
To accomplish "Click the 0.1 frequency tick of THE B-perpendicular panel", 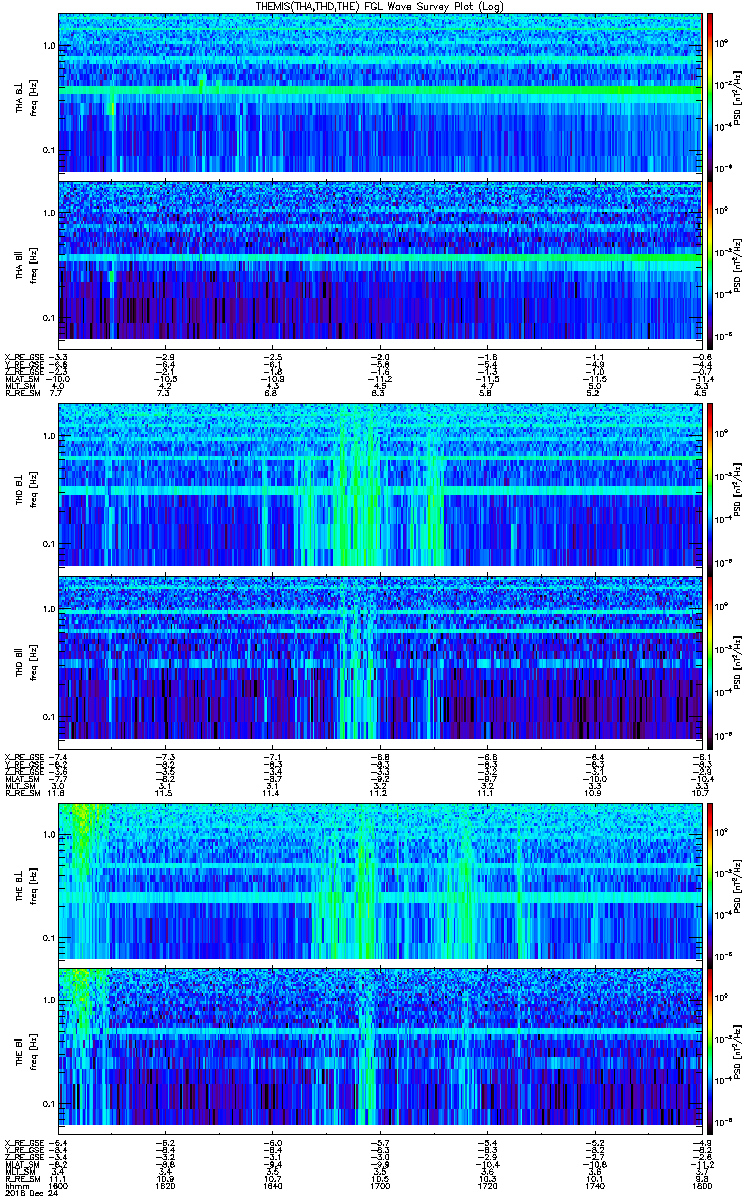I will tap(48, 938).
